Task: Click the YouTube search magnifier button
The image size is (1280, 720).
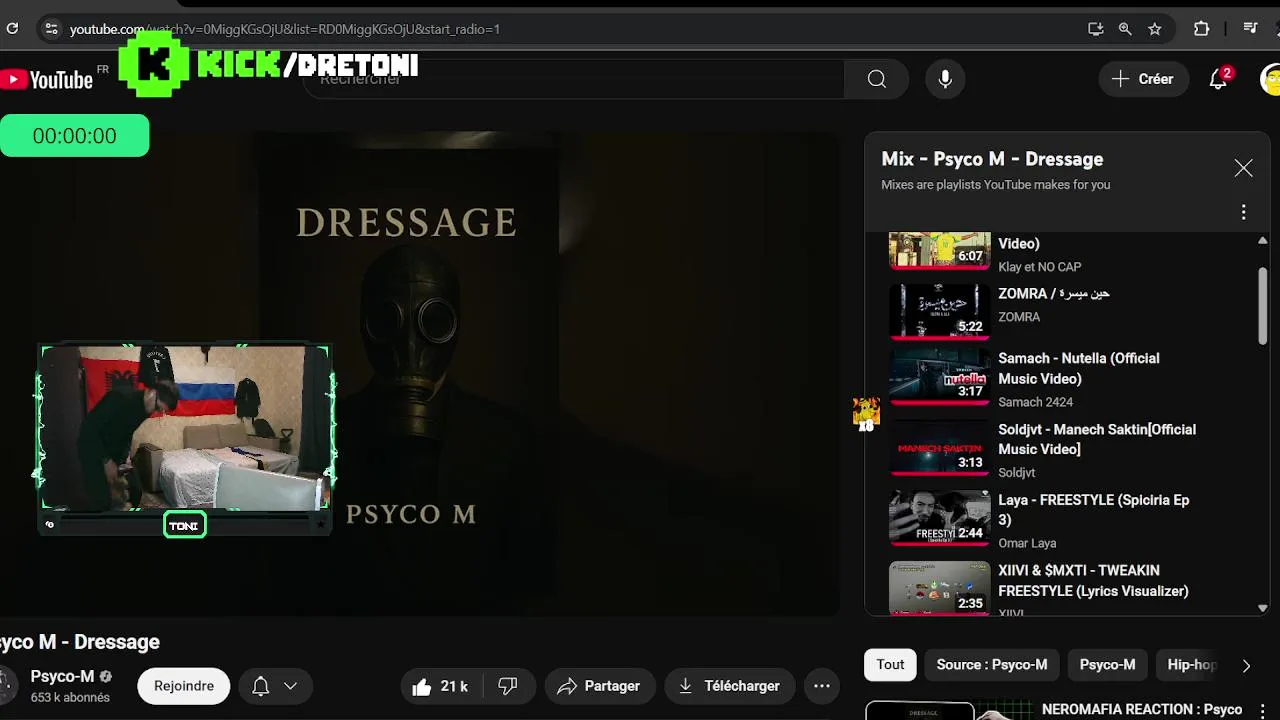Action: pyautogui.click(x=877, y=79)
